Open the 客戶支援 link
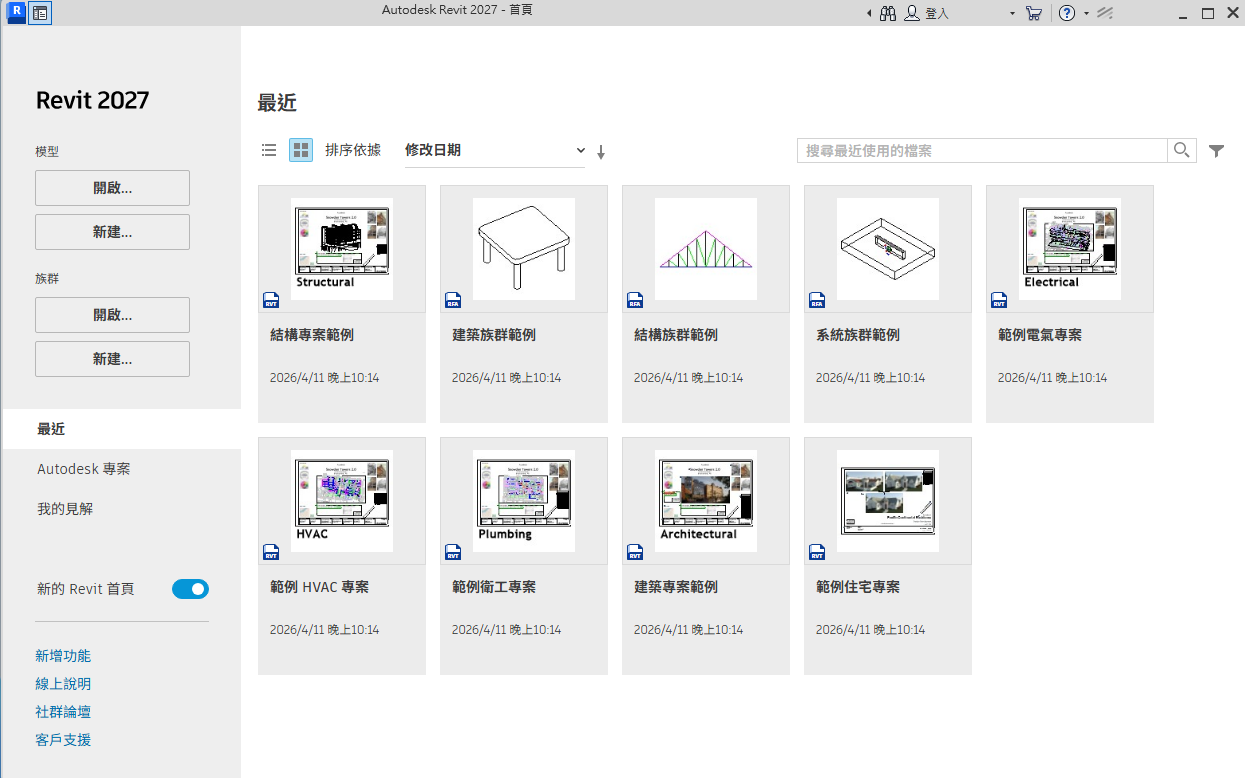The width and height of the screenshot is (1245, 778). click(x=63, y=740)
